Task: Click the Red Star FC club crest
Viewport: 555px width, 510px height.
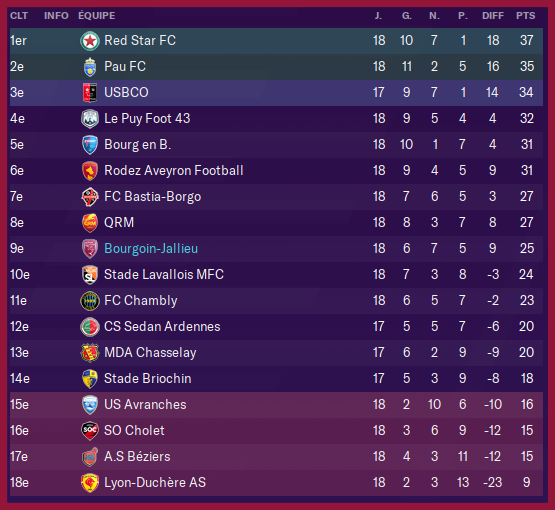Action: click(x=90, y=41)
